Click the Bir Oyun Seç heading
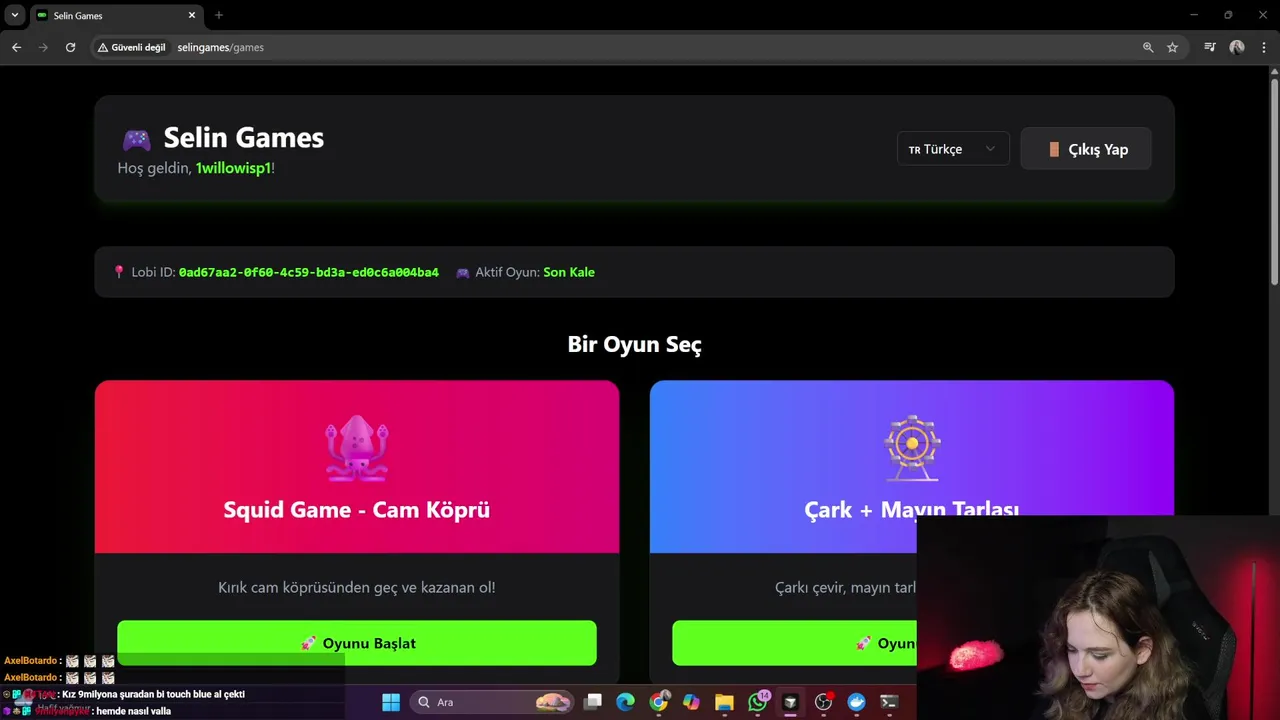 click(x=635, y=344)
